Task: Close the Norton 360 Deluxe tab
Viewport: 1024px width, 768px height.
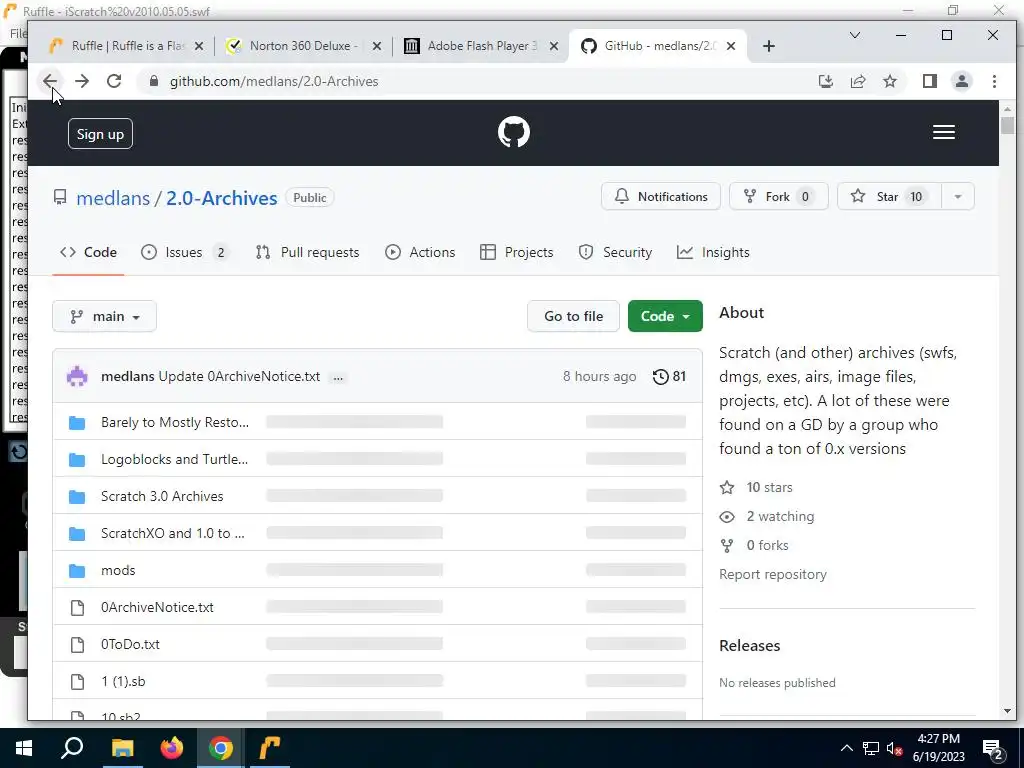Action: click(376, 46)
